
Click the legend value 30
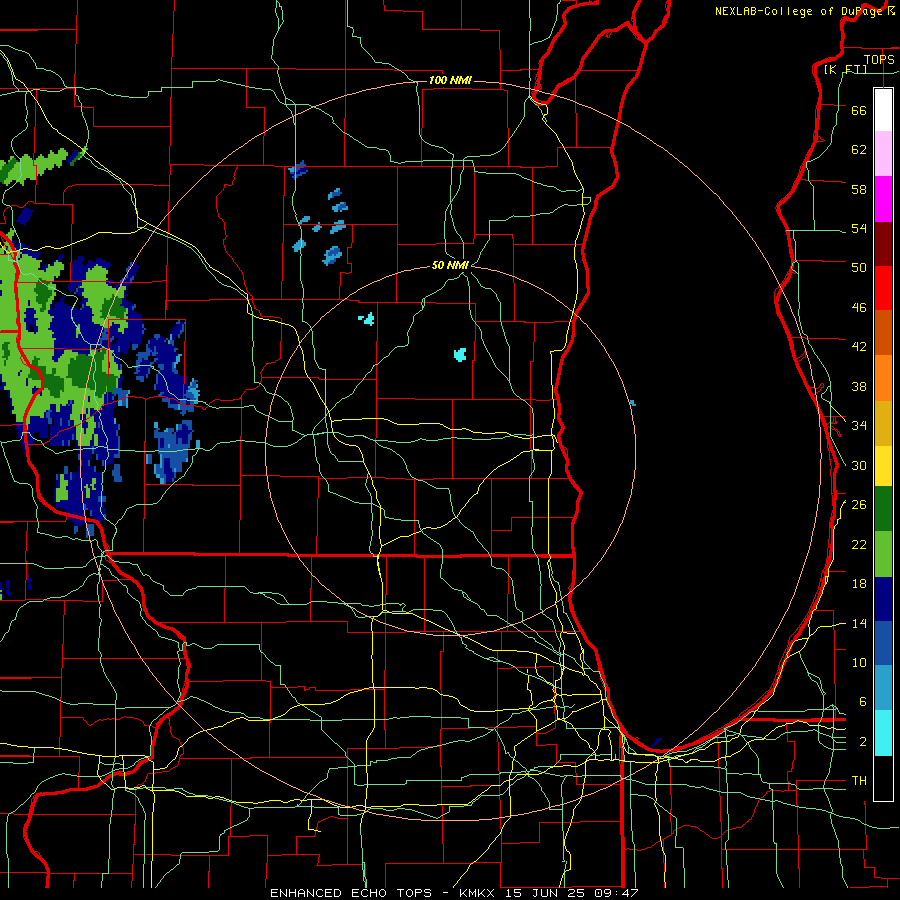tap(859, 465)
